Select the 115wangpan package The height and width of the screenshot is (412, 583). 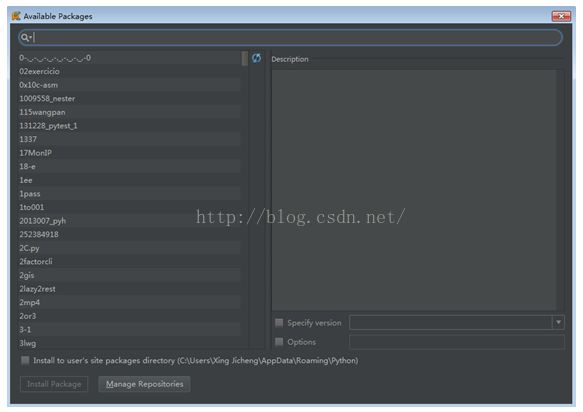point(129,112)
